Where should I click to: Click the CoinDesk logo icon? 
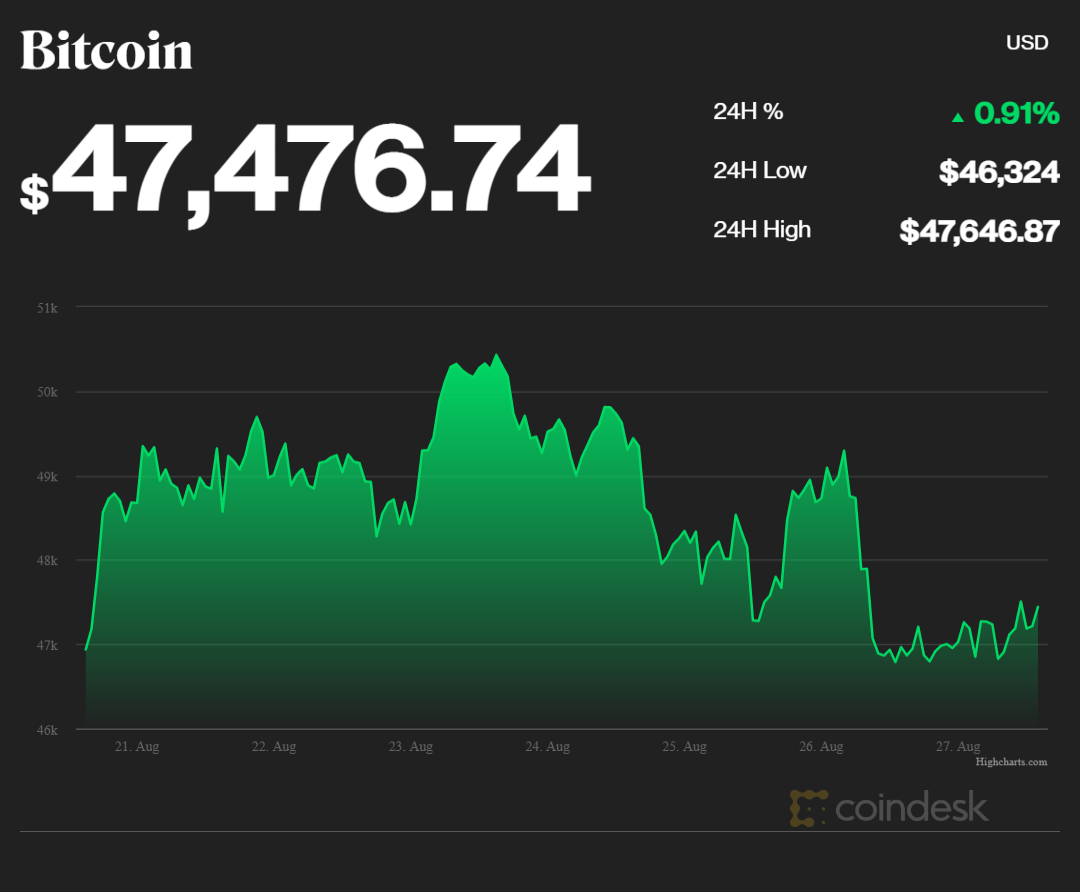(x=808, y=808)
